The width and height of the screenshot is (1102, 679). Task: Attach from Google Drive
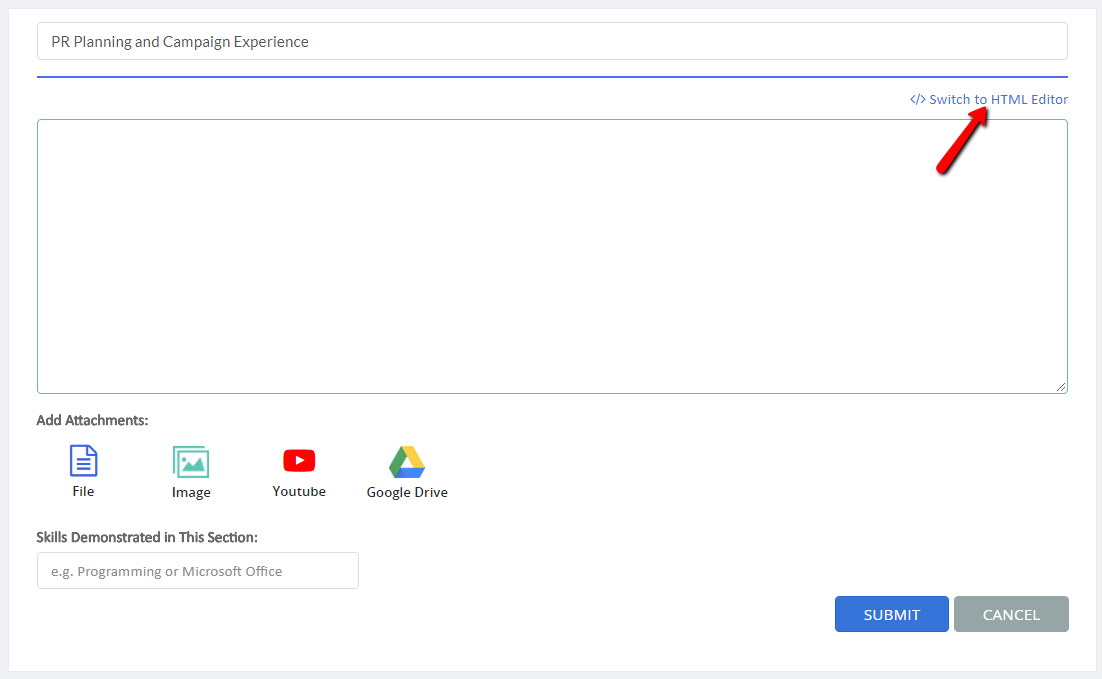pyautogui.click(x=407, y=462)
